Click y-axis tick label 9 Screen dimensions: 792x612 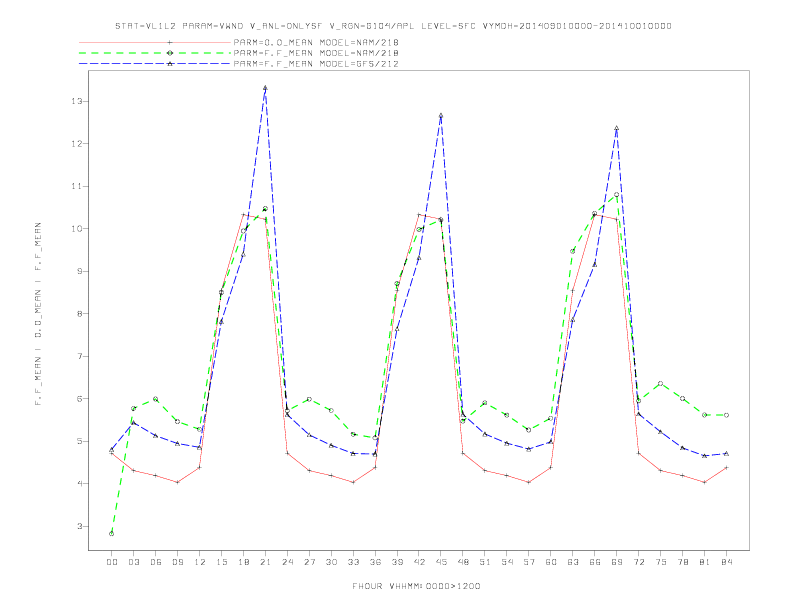pyautogui.click(x=79, y=271)
